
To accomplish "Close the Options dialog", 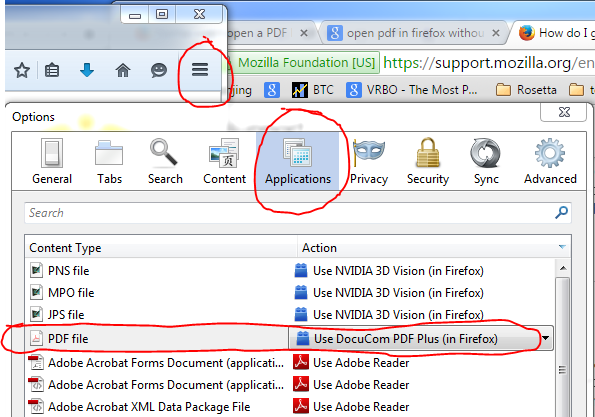I will click(x=564, y=112).
